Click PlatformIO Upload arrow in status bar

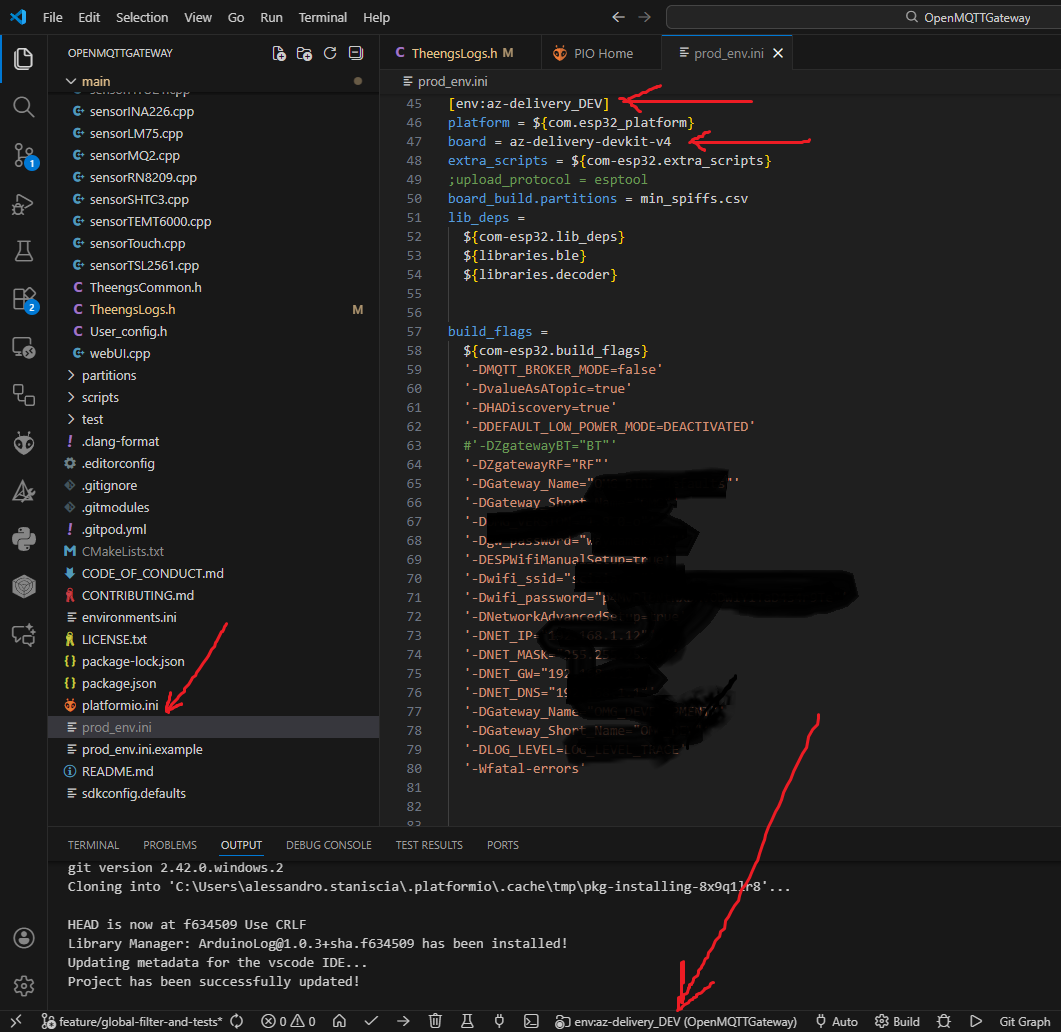[x=403, y=1021]
